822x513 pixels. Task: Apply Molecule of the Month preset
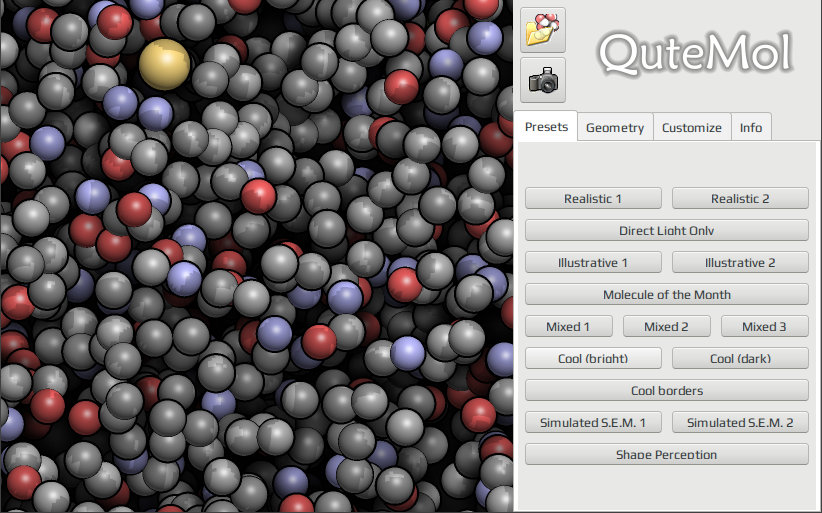[x=666, y=294]
